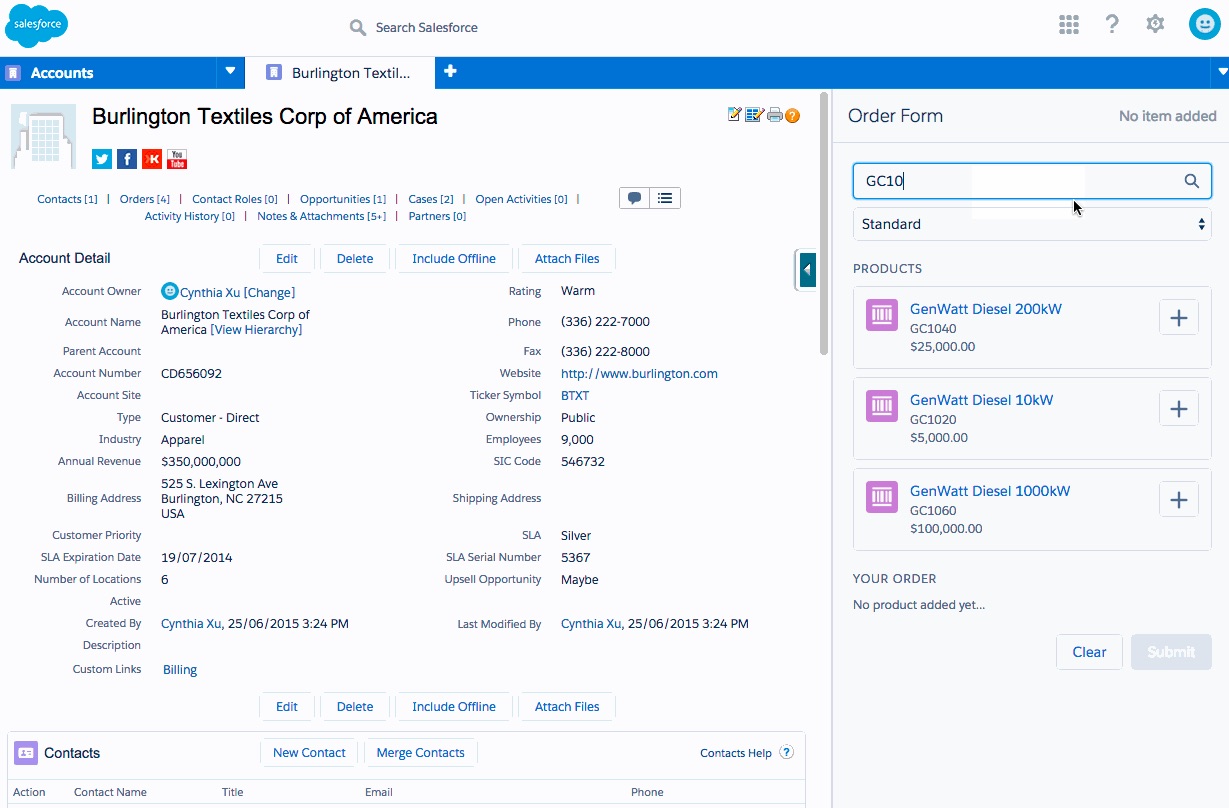Collapse the Order Form sidebar arrow handle
The width and height of the screenshot is (1229, 808).
pyautogui.click(x=807, y=270)
